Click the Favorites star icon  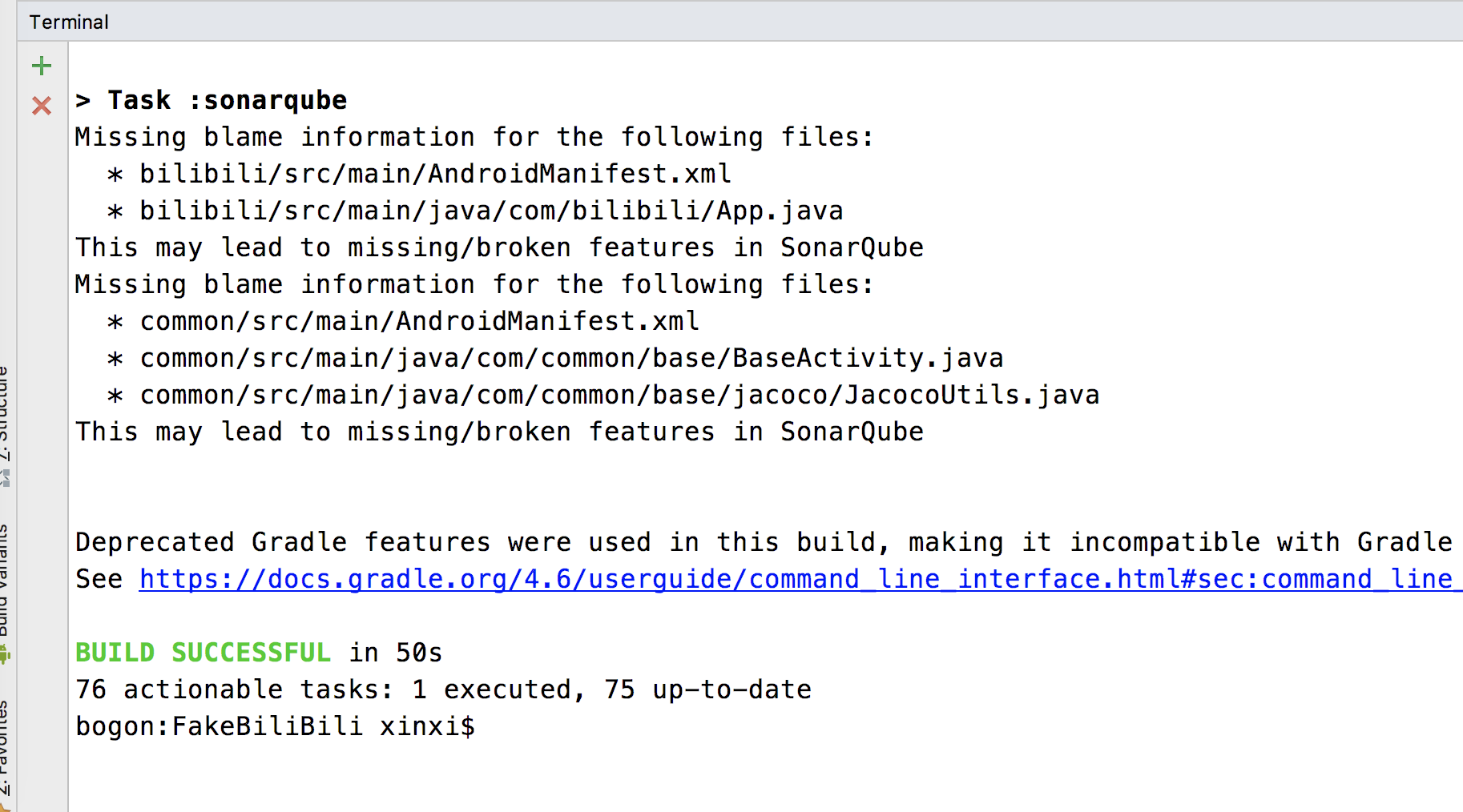4,806
